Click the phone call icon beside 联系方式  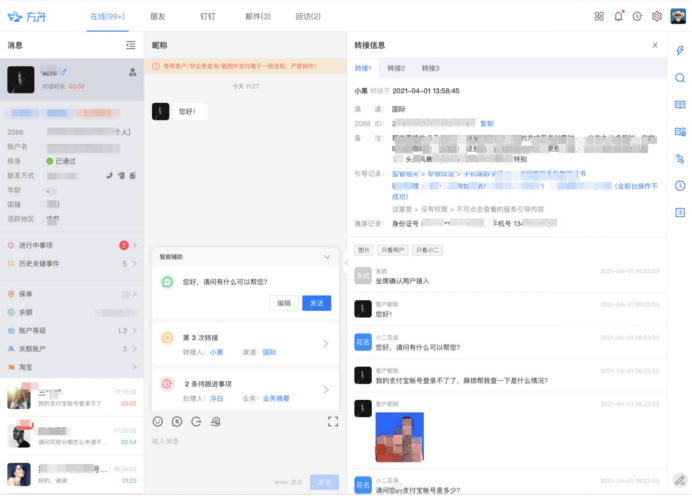tap(109, 175)
